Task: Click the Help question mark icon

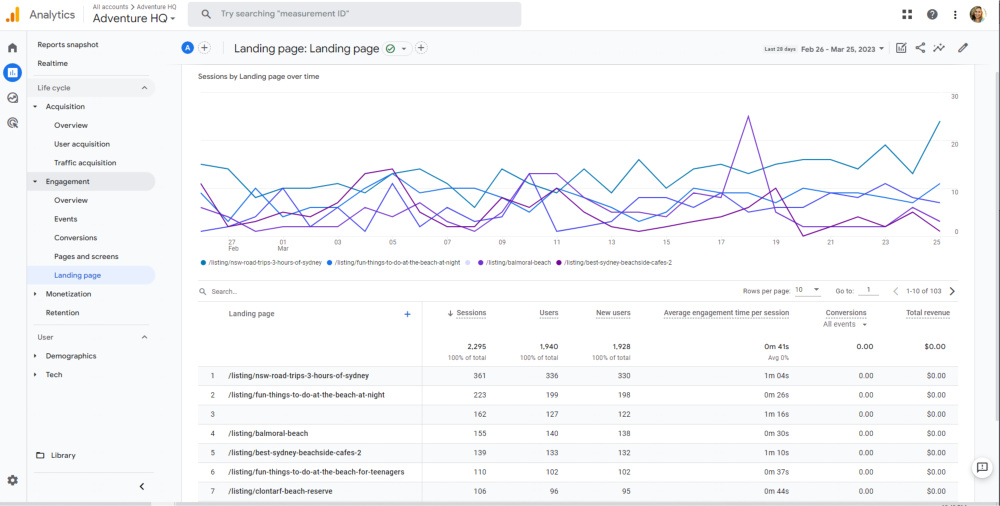Action: [932, 14]
